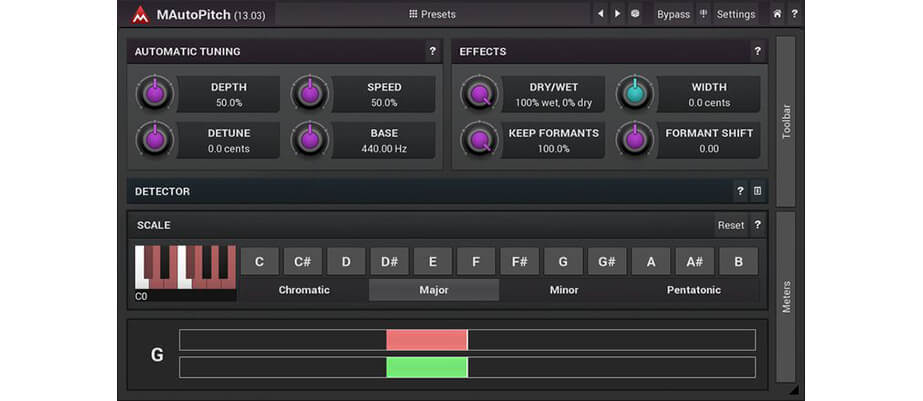Load the next preset with right arrow

coord(617,14)
